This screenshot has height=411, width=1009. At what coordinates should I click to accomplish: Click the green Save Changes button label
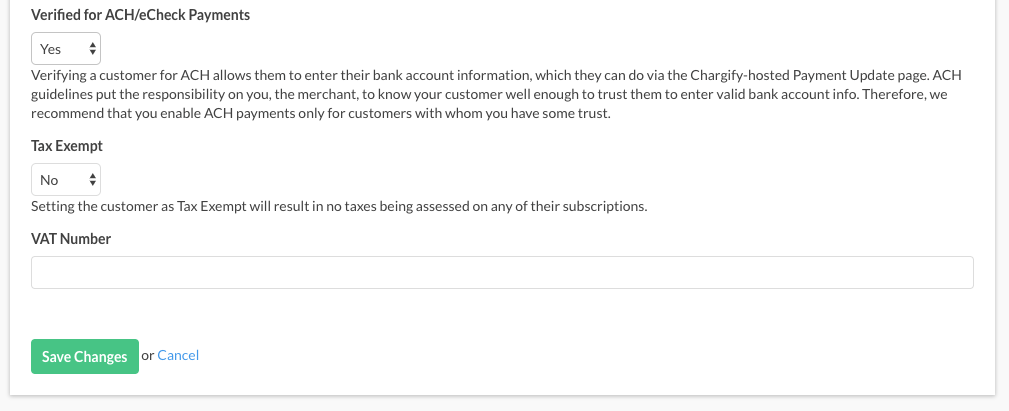(84, 357)
